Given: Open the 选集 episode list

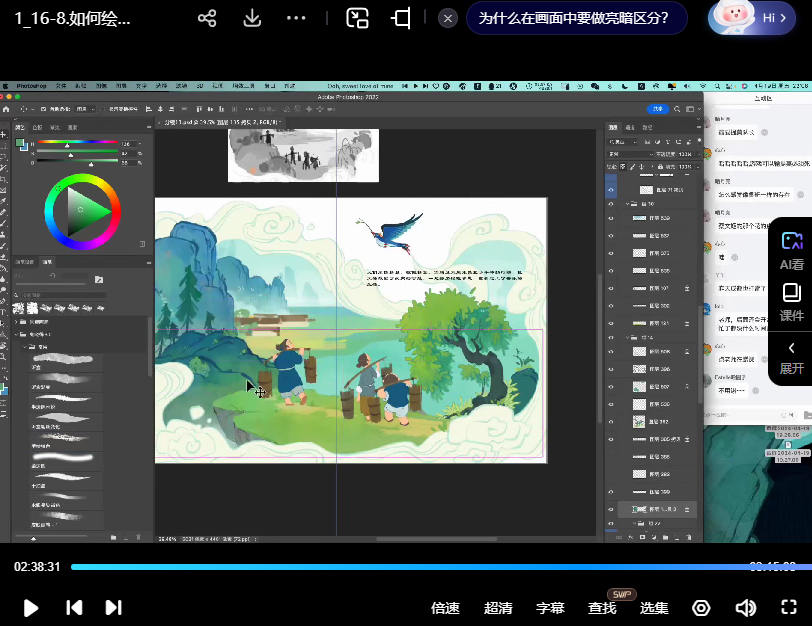Looking at the screenshot, I should point(654,608).
